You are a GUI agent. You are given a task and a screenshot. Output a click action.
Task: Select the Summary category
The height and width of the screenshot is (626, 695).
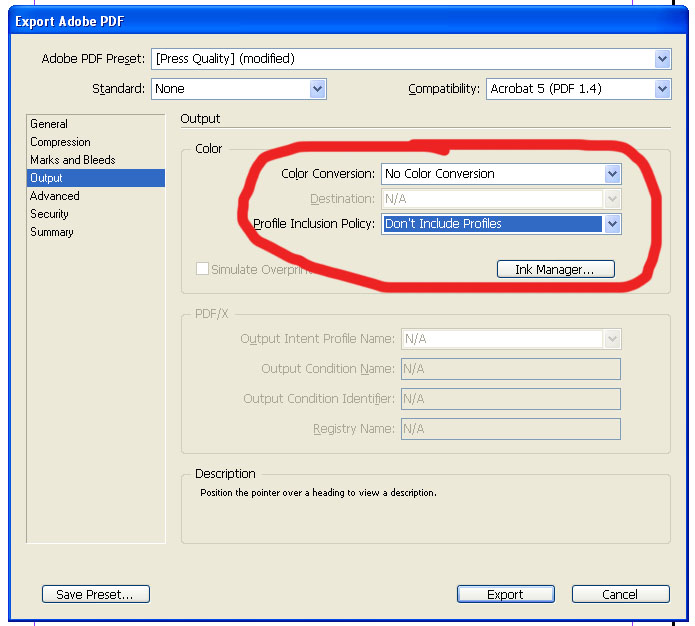click(x=96, y=232)
